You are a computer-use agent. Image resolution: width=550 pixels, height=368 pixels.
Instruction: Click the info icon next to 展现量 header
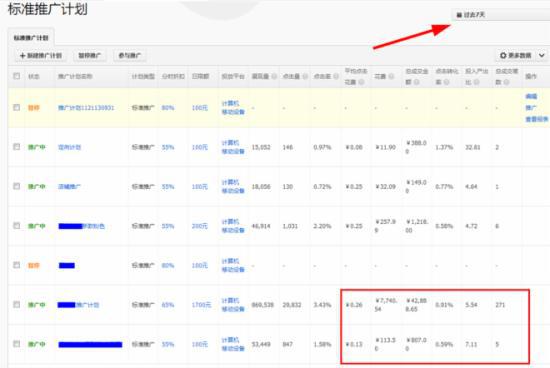point(274,76)
